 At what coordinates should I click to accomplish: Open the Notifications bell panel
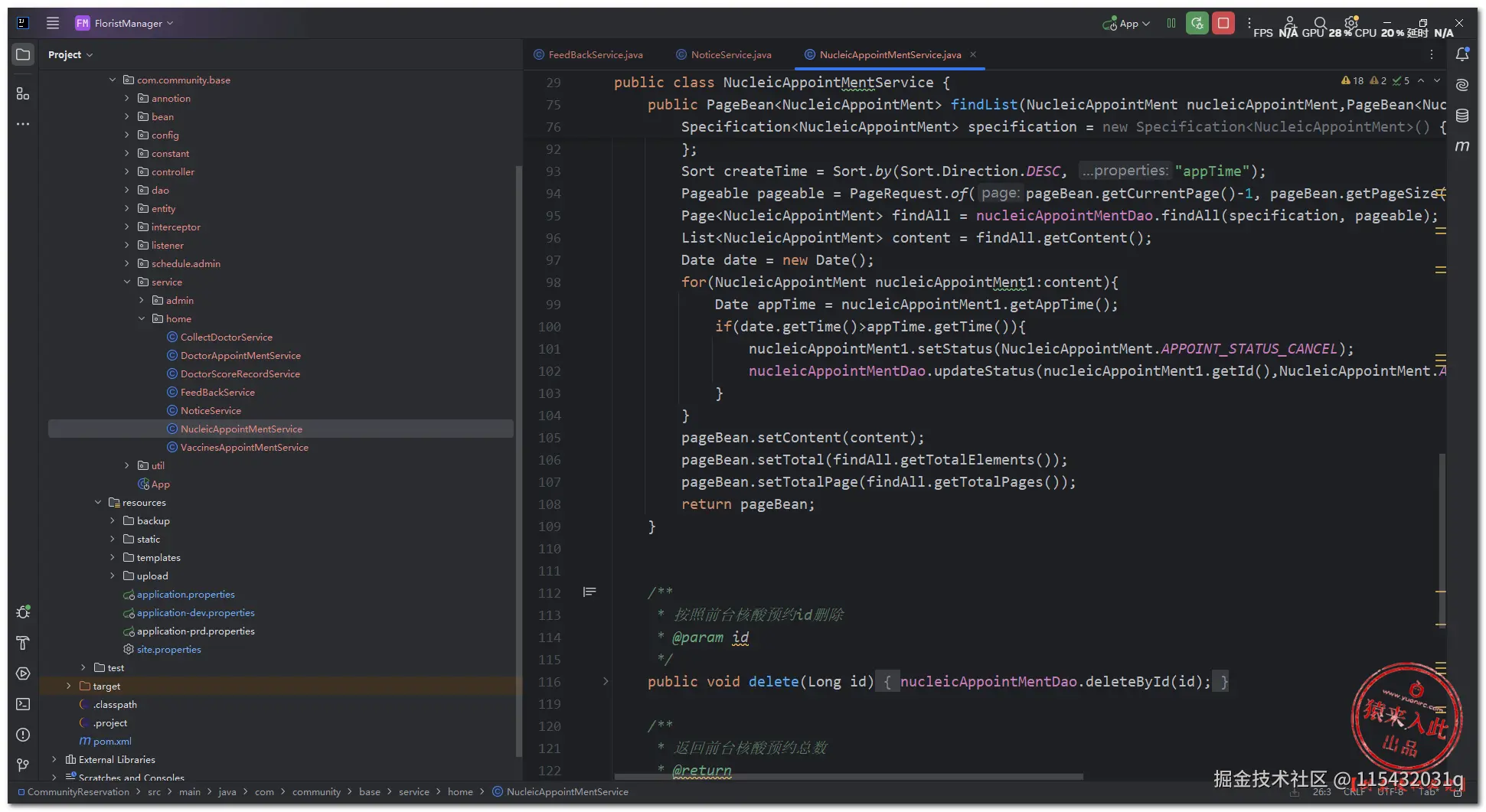tap(1462, 54)
